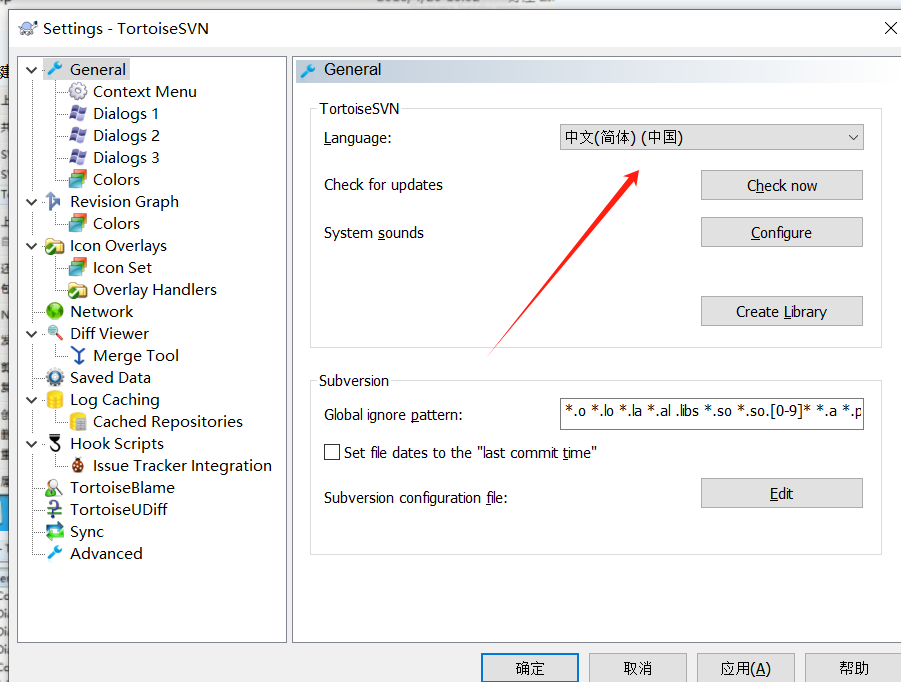The image size is (901, 682).
Task: Open the Language dropdown
Action: click(711, 137)
